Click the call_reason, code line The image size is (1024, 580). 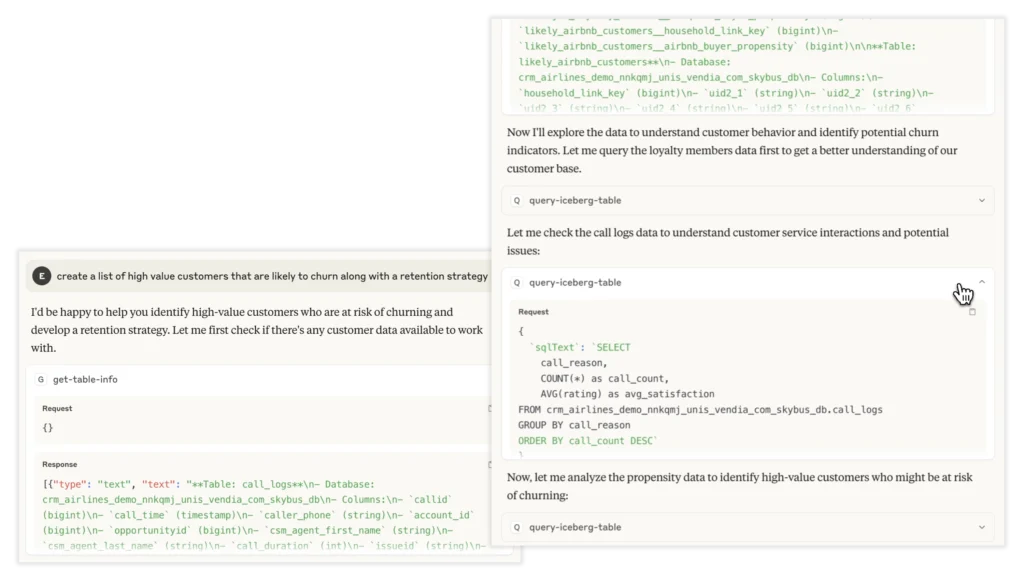point(573,363)
